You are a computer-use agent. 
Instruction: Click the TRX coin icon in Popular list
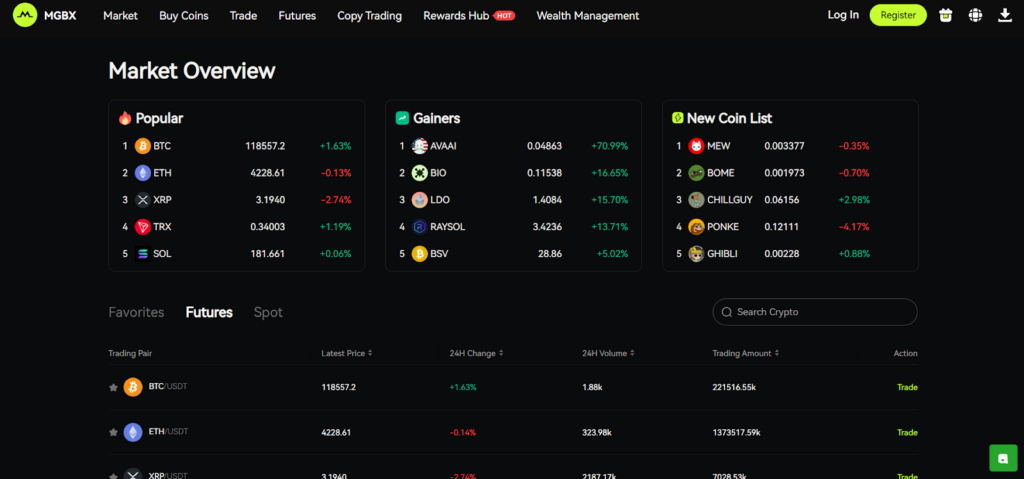(142, 227)
